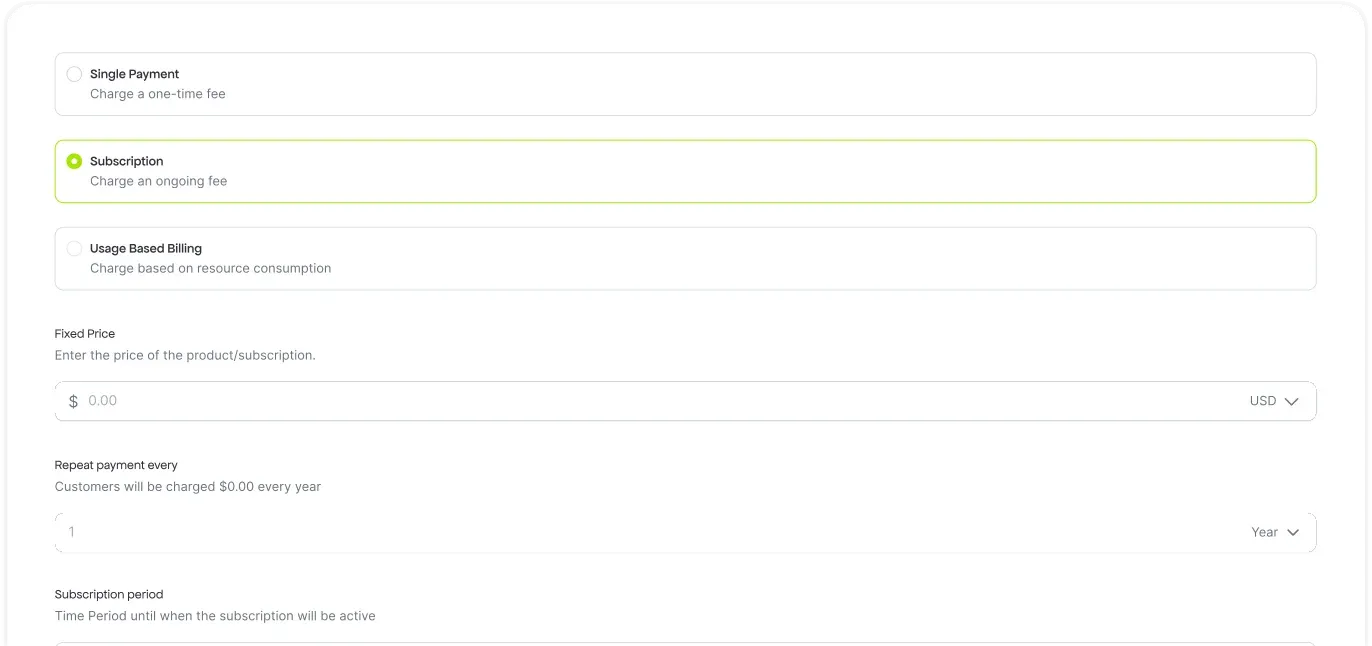Click the "Subscription period" label
The image size is (1372, 646).
(109, 594)
